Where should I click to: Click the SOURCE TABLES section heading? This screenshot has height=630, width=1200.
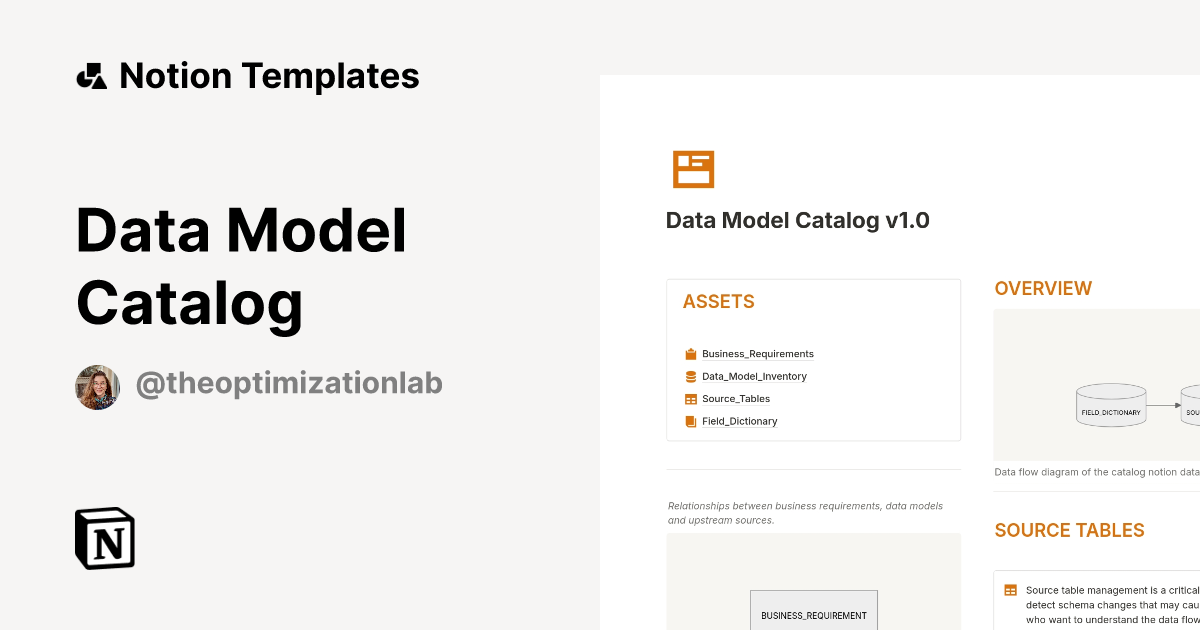point(1069,530)
